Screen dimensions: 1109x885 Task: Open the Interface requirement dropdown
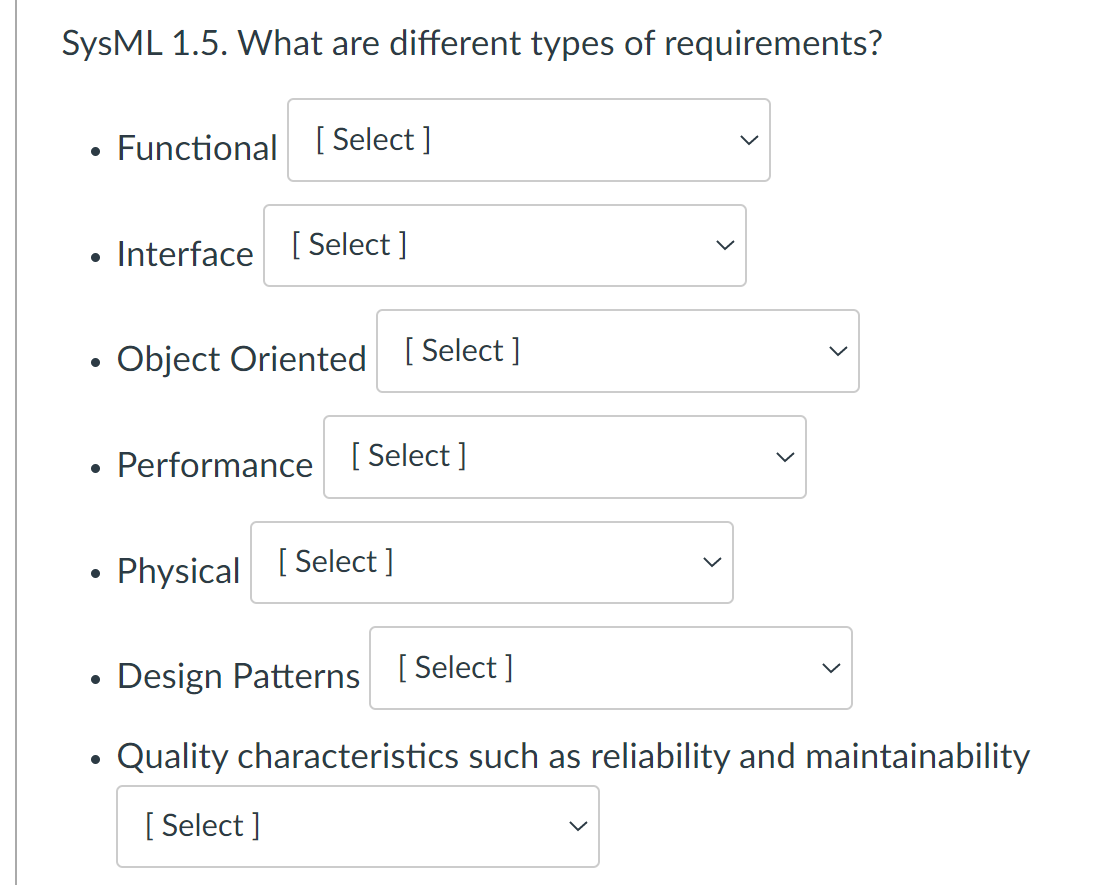pos(505,245)
